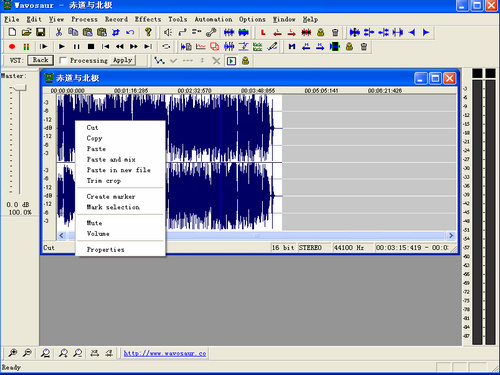Click the Open file folder icon
The width and height of the screenshot is (500, 375).
coord(26,32)
